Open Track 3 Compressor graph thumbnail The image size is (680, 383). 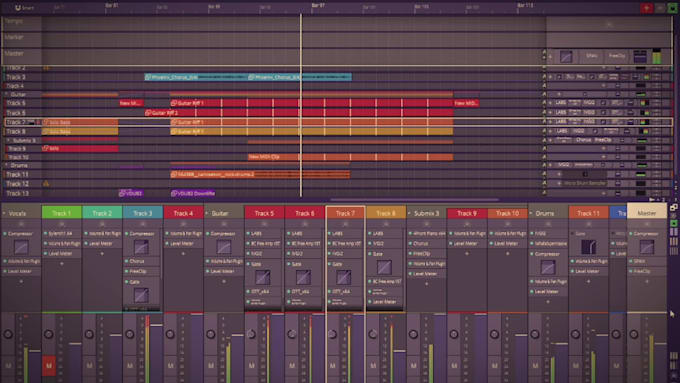141,247
